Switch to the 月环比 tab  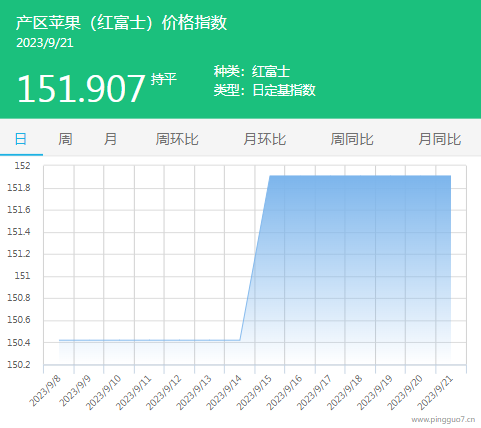coord(265,138)
